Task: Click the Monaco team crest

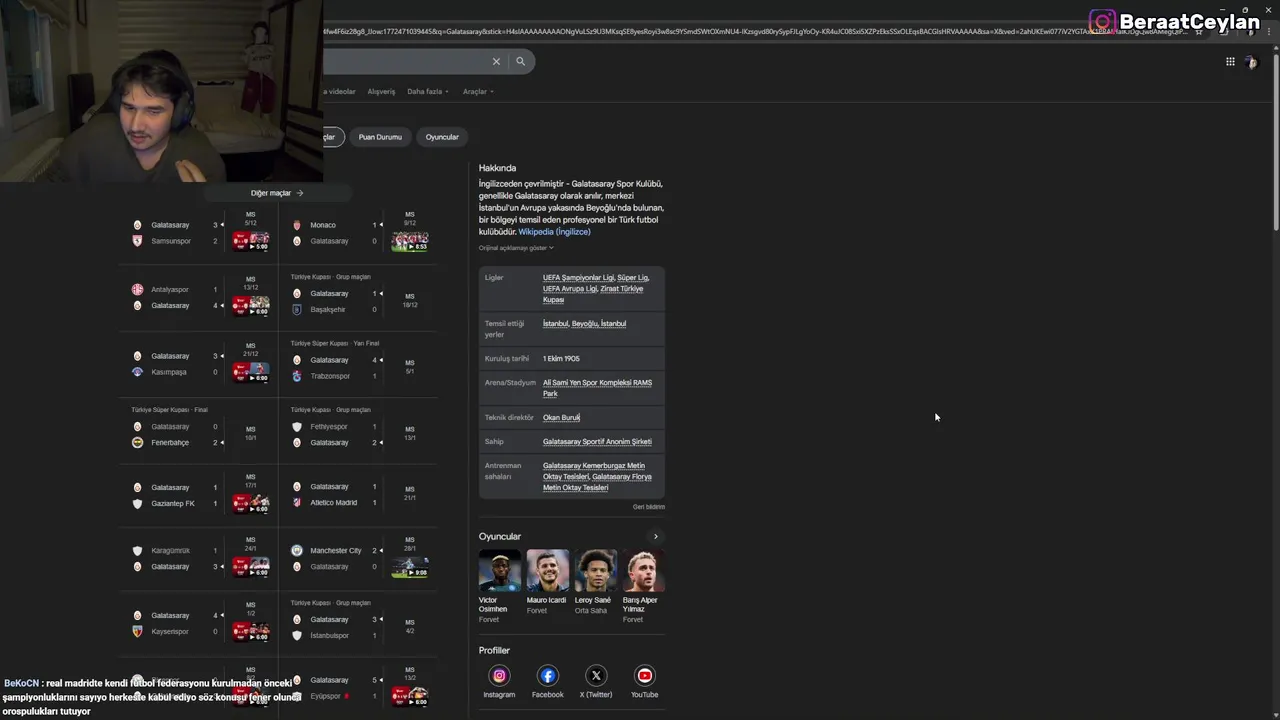Action: pyautogui.click(x=297, y=225)
